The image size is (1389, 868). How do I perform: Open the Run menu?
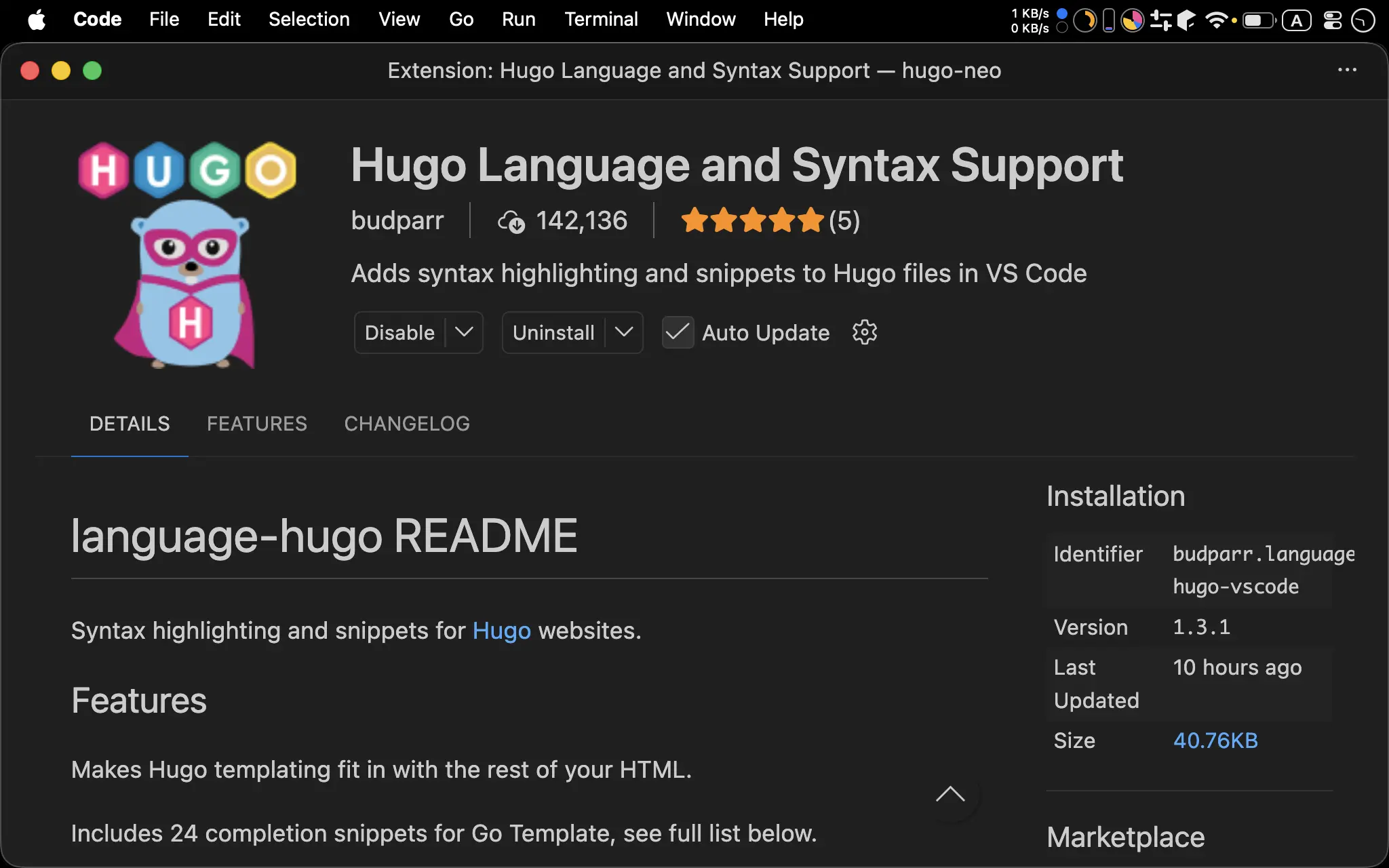518,20
